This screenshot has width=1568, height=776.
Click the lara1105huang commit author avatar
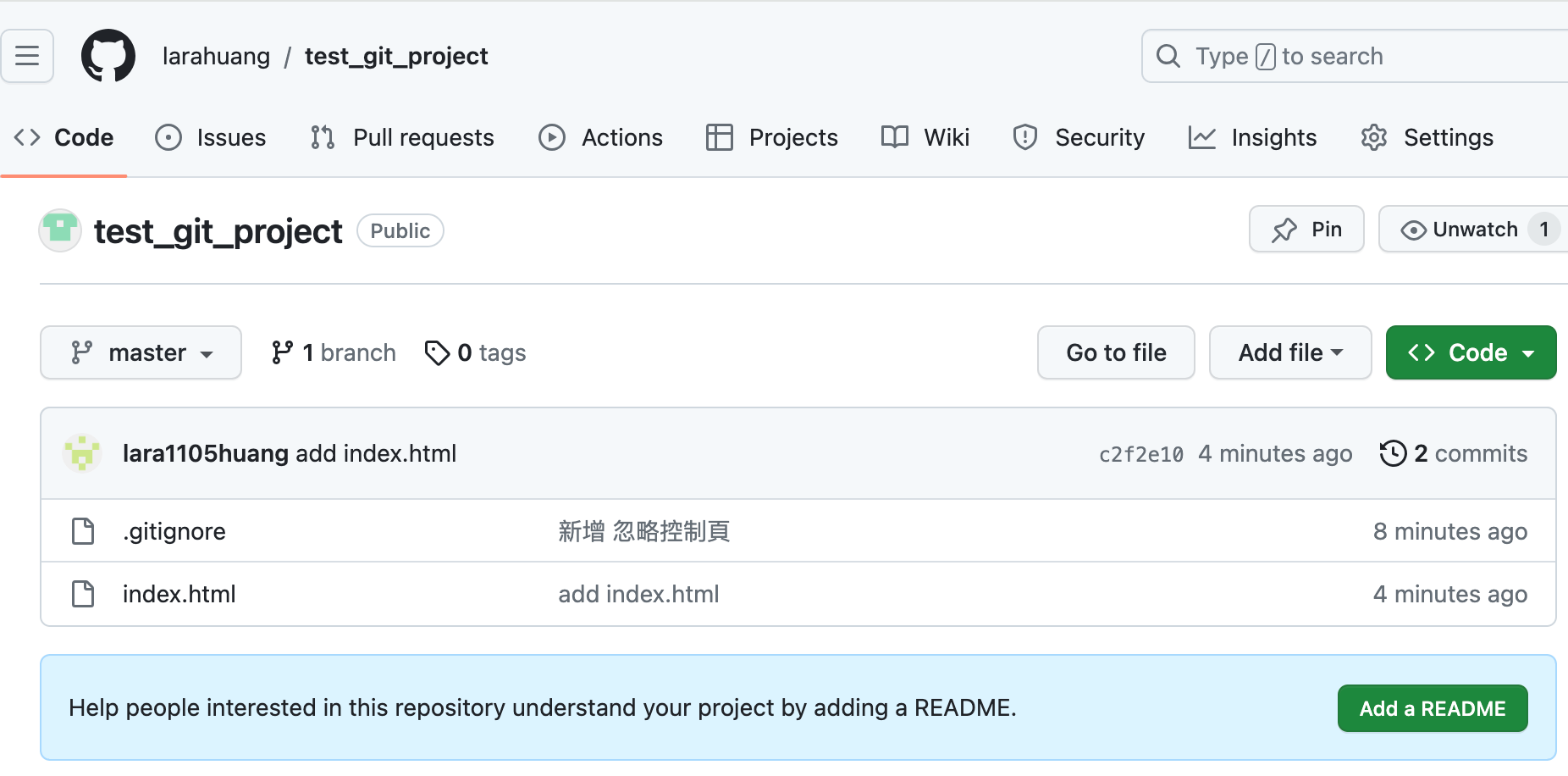[x=82, y=453]
